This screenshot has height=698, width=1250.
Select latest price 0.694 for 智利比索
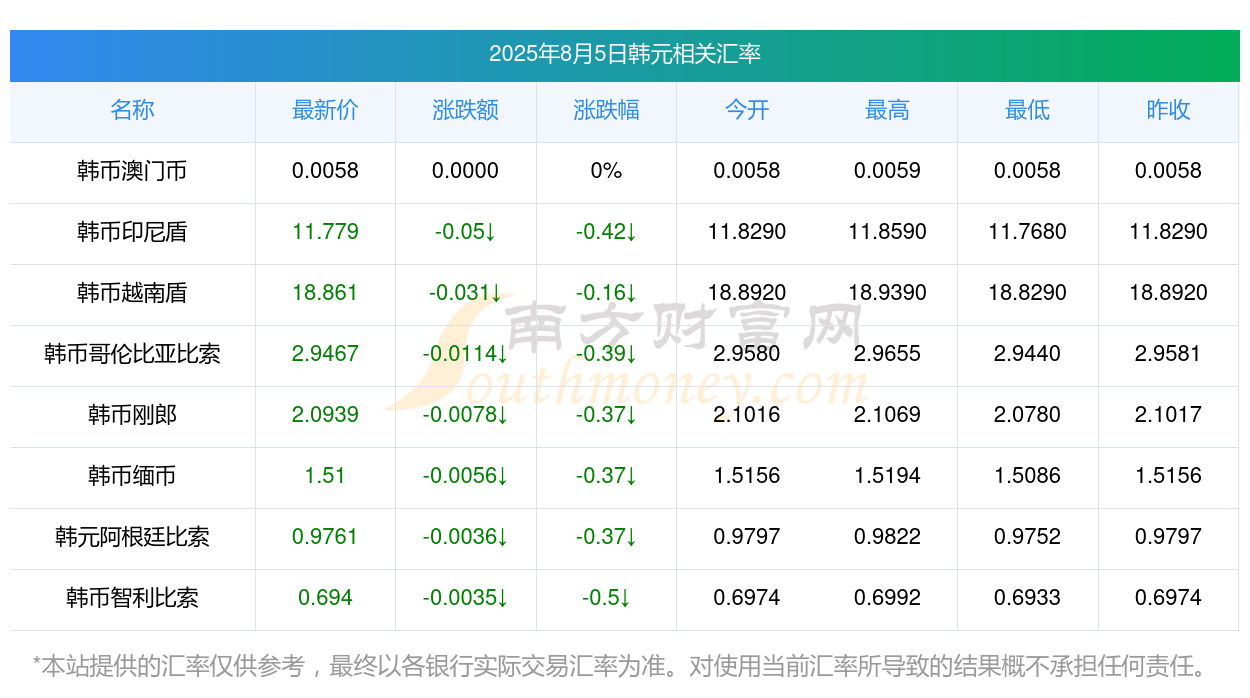click(325, 598)
